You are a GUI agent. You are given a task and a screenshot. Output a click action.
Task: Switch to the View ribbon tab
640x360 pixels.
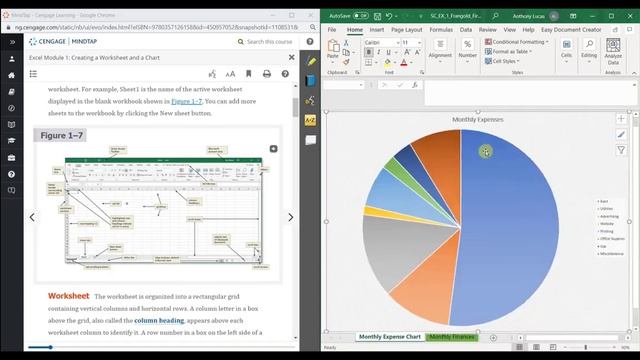click(509, 30)
